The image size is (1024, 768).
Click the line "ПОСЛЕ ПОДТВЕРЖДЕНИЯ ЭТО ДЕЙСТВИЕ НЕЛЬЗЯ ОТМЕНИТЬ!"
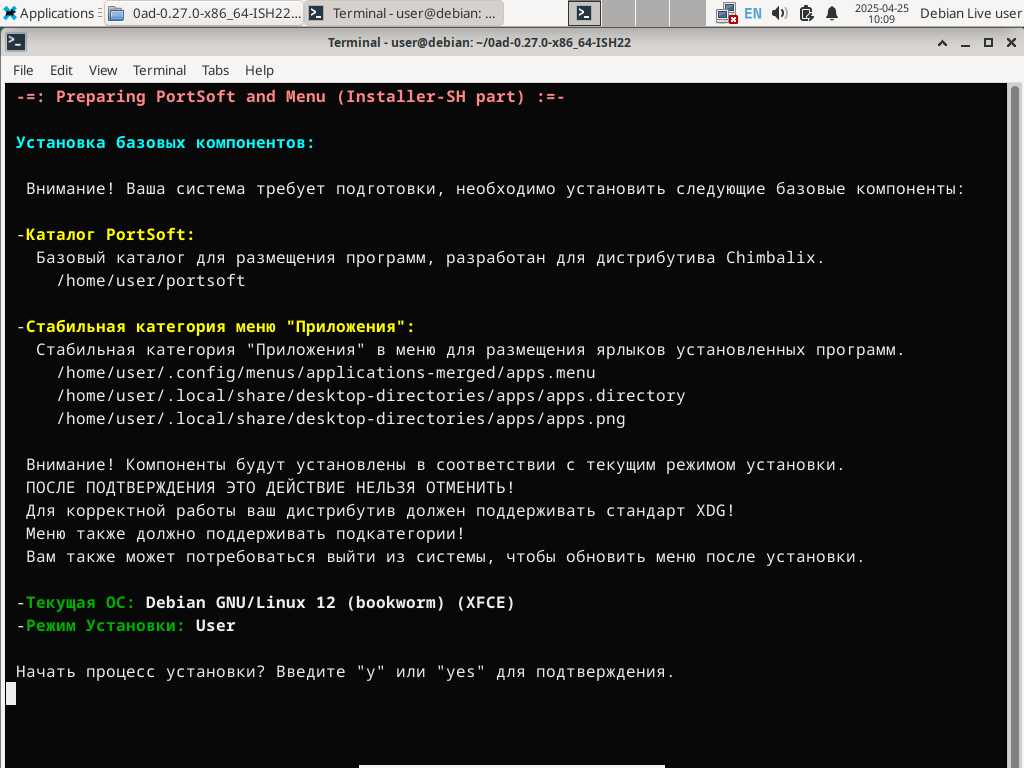(270, 487)
